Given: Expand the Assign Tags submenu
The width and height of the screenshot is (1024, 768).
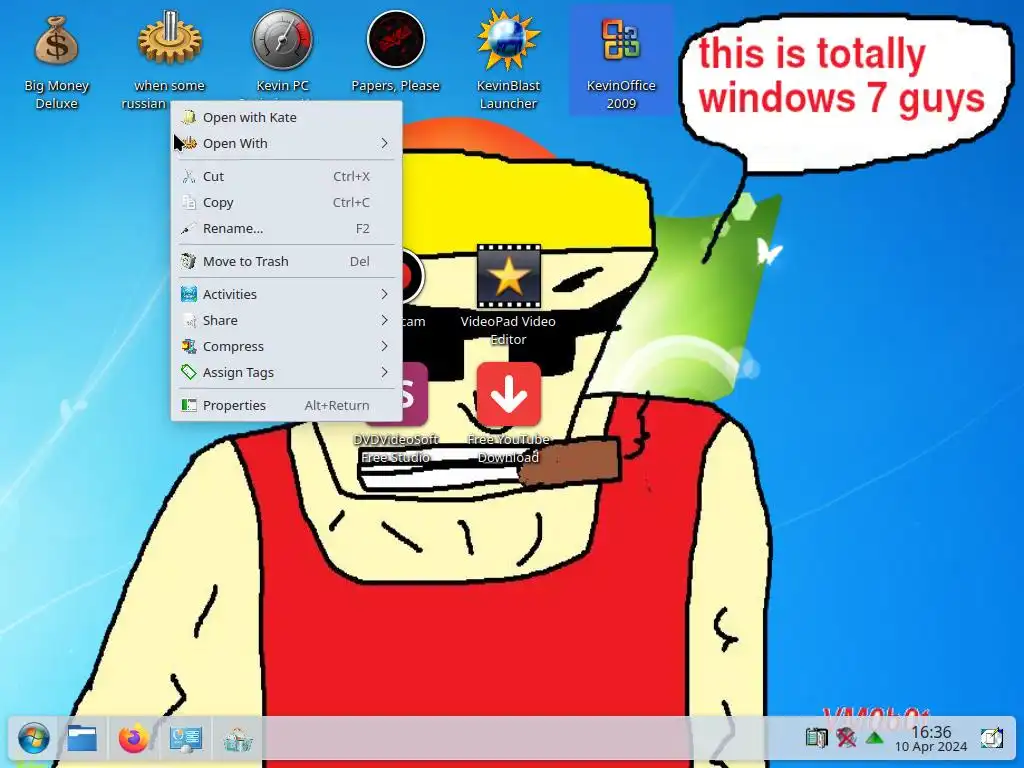Looking at the screenshot, I should pos(286,373).
